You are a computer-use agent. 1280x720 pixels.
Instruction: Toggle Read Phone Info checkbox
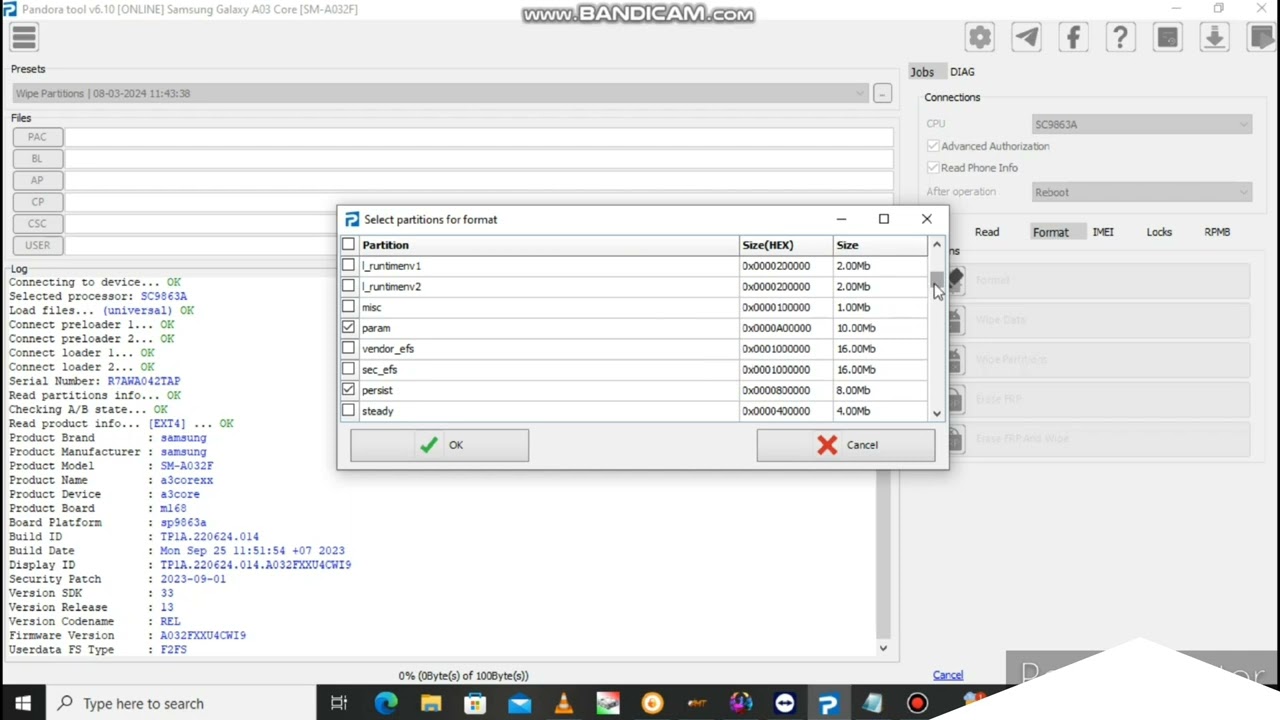[933, 168]
